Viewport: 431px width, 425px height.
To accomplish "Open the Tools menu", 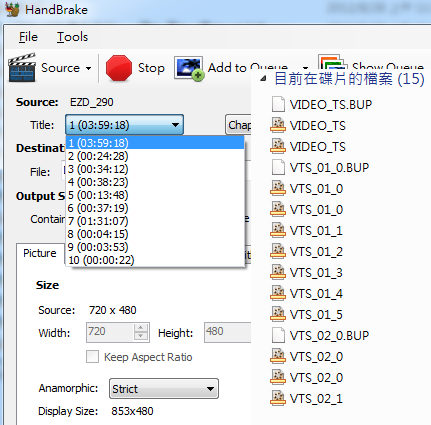I will pos(72,37).
